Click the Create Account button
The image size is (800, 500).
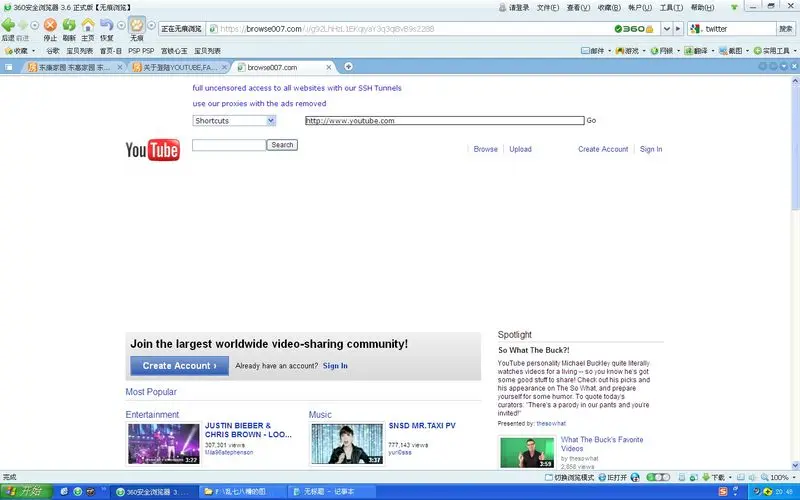pos(179,366)
